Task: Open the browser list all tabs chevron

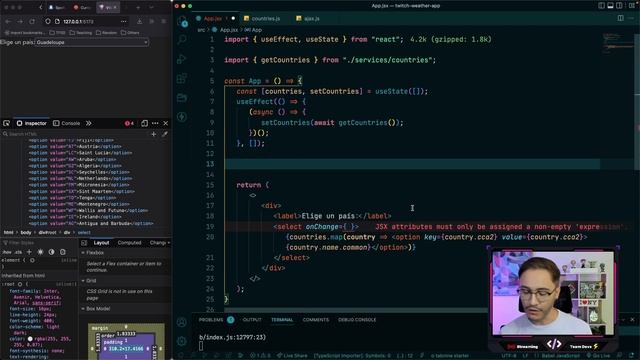Action: pyautogui.click(x=151, y=7)
